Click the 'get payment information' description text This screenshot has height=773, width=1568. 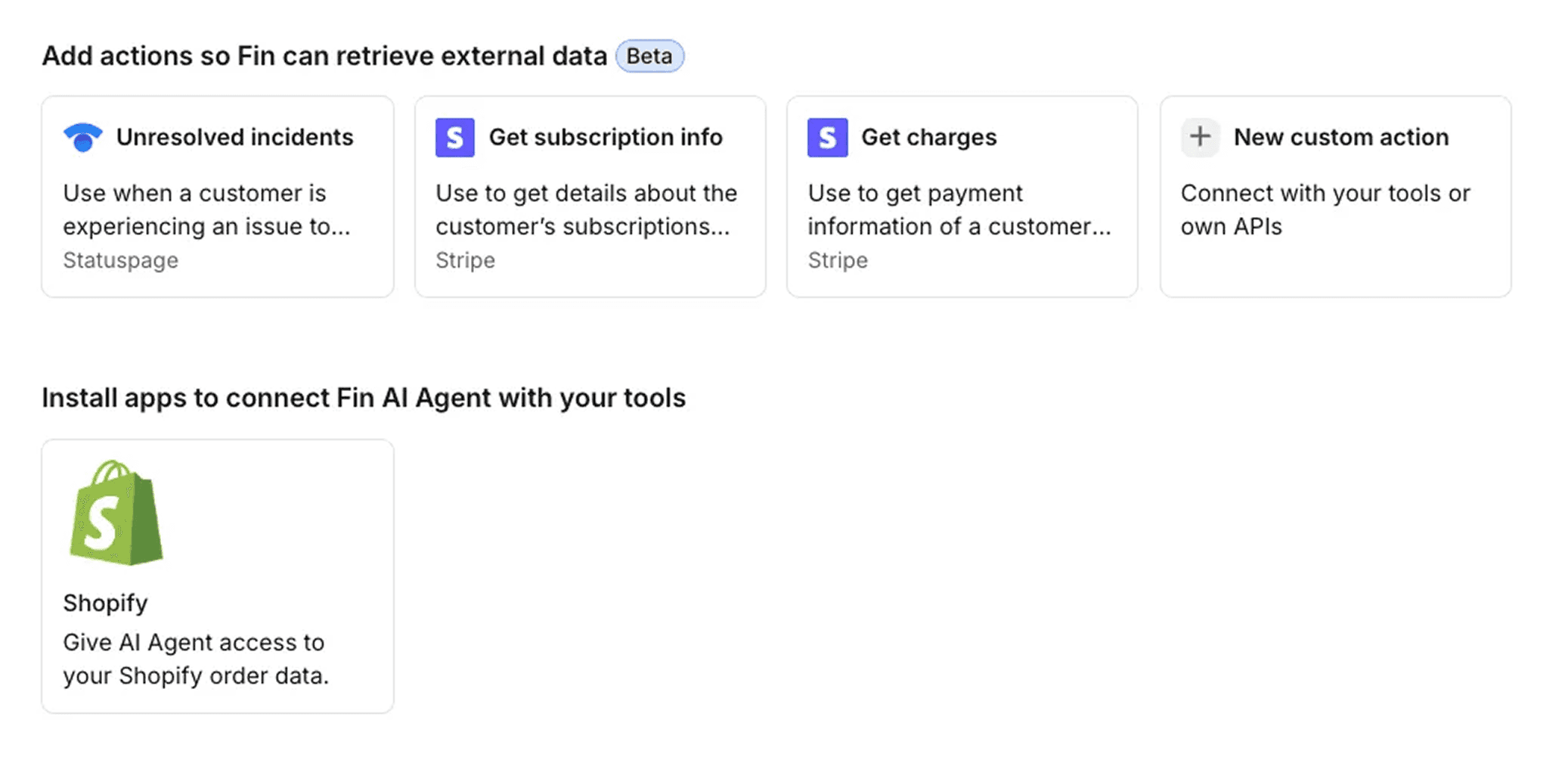[x=959, y=210]
